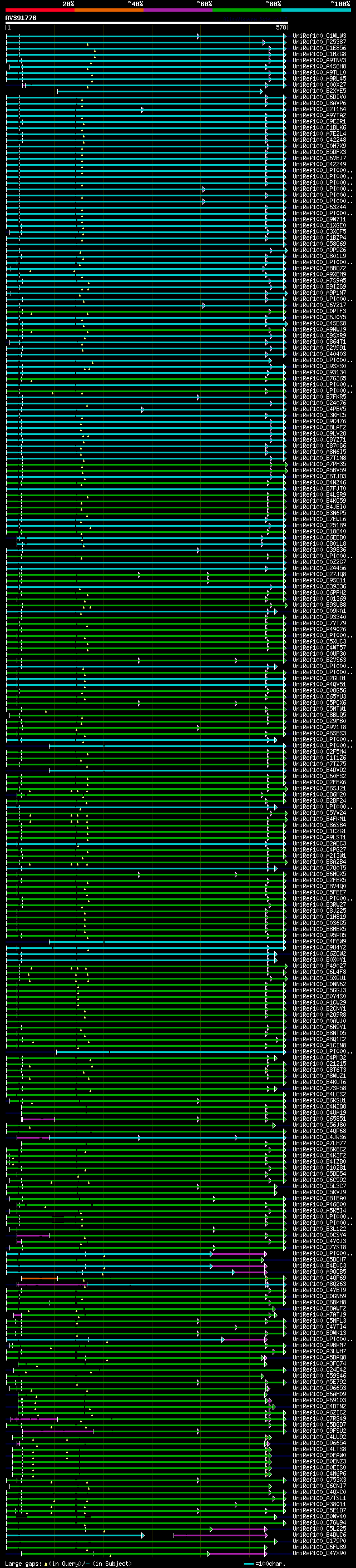This screenshot has height=1568, width=356.
Task: Click the yellow gap triangle in the bottom legend
Action: pos(46,1563)
